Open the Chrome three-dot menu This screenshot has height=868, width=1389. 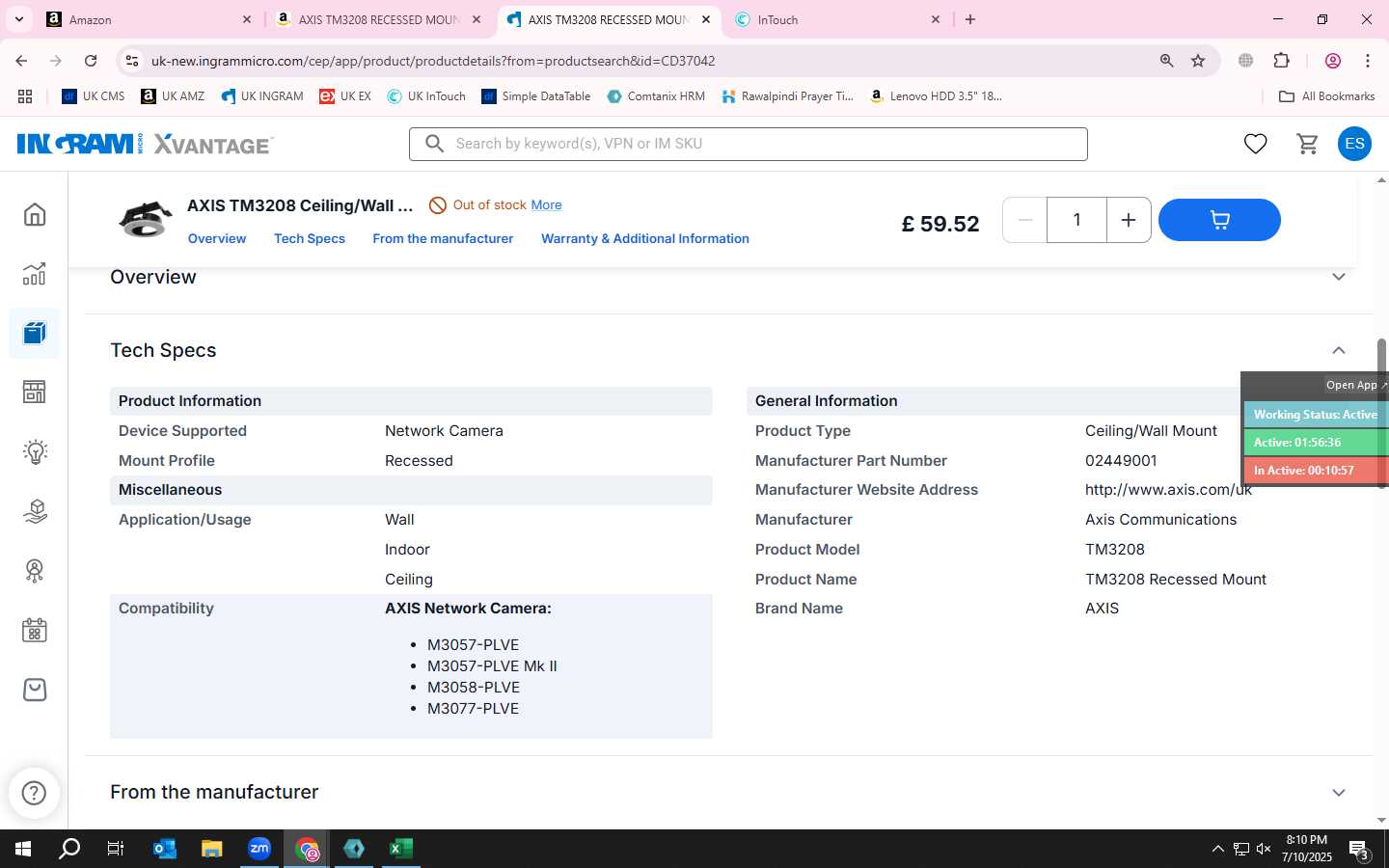(1368, 61)
